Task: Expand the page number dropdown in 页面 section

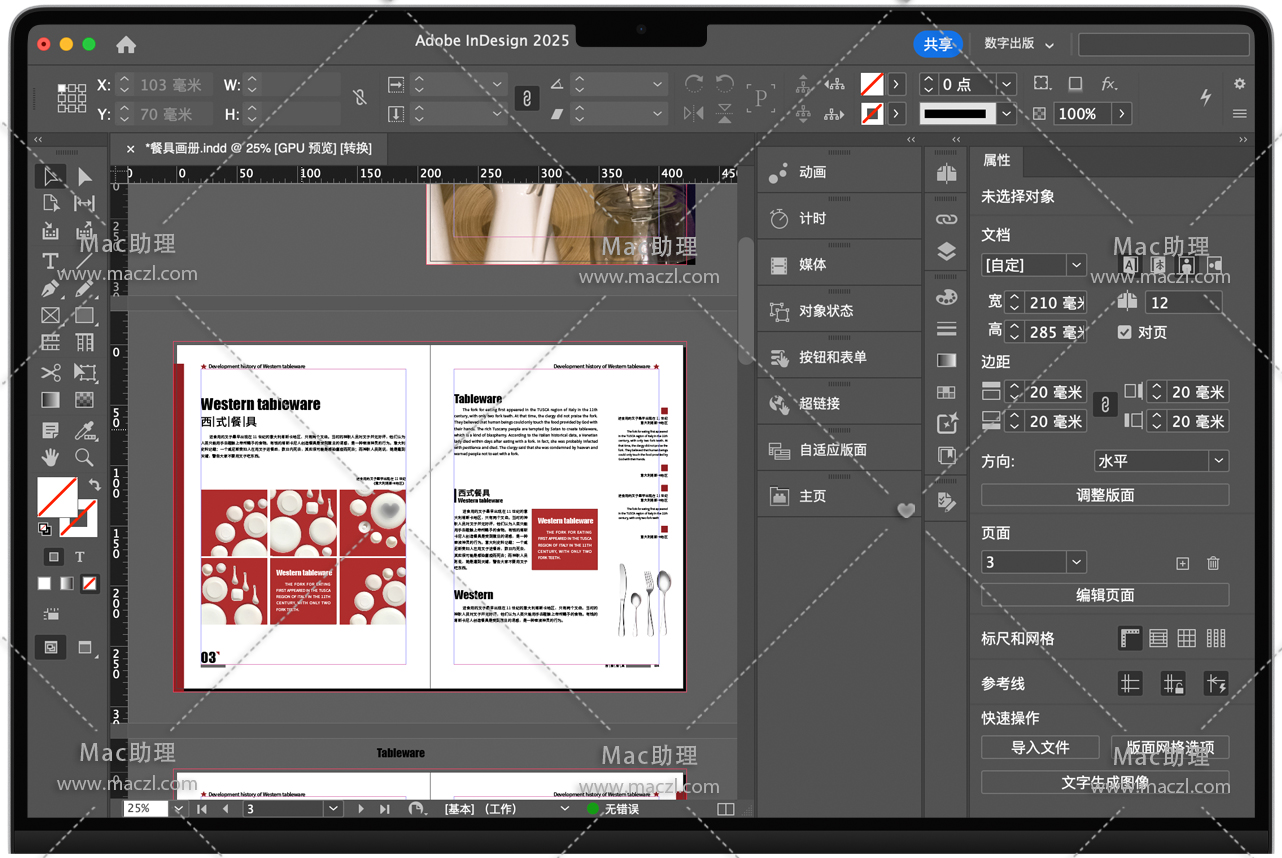Action: (1076, 562)
